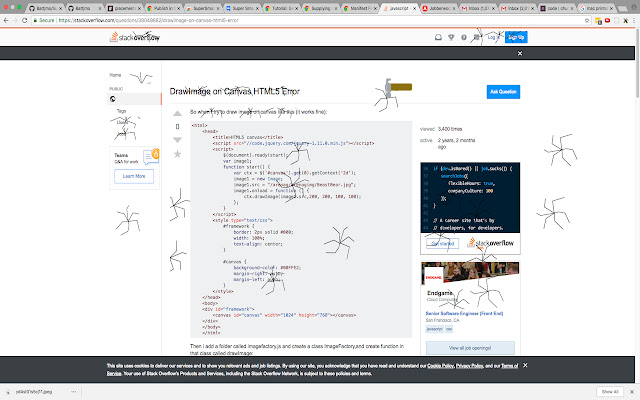
Task: Click the Sign Up button
Action: pyautogui.click(x=516, y=37)
